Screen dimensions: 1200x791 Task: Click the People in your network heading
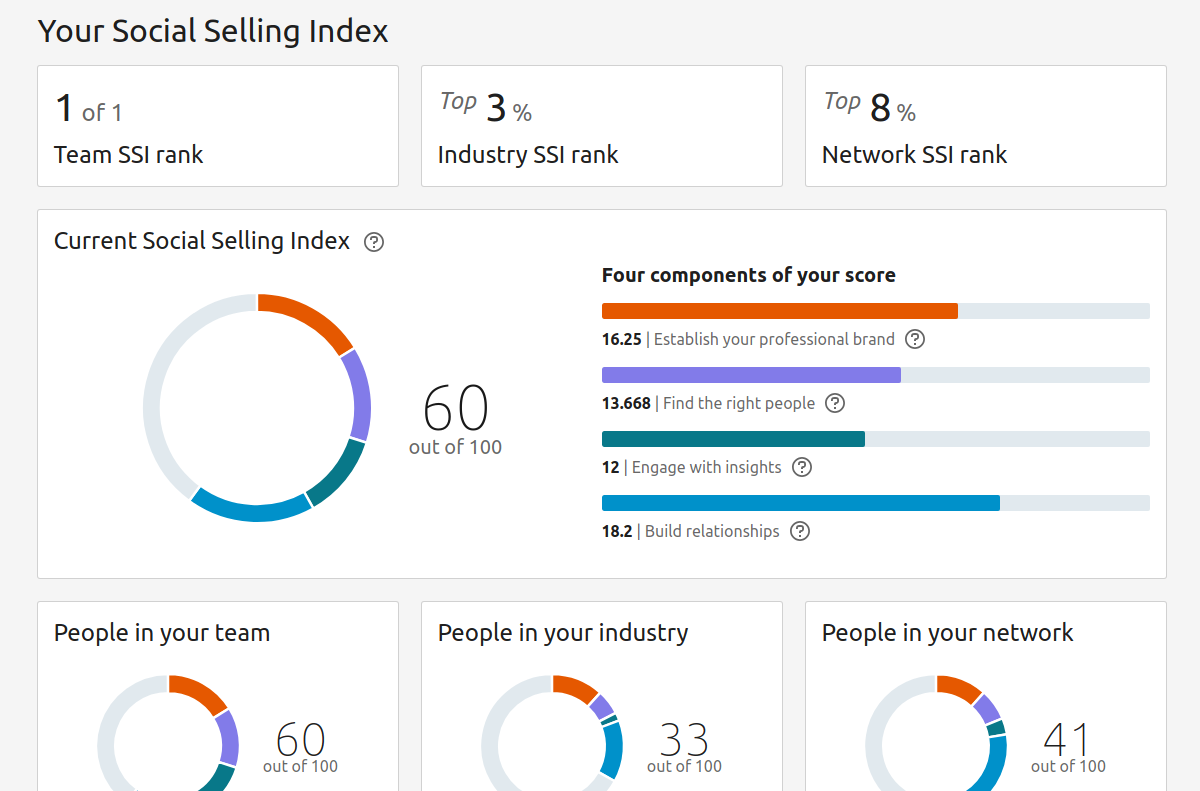pos(948,633)
